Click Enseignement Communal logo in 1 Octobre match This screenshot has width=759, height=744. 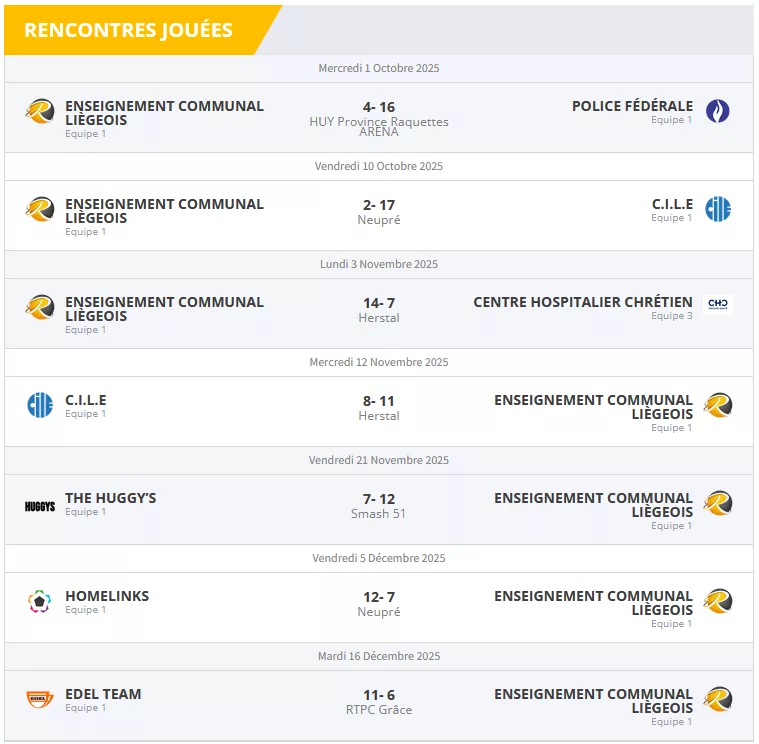click(40, 111)
